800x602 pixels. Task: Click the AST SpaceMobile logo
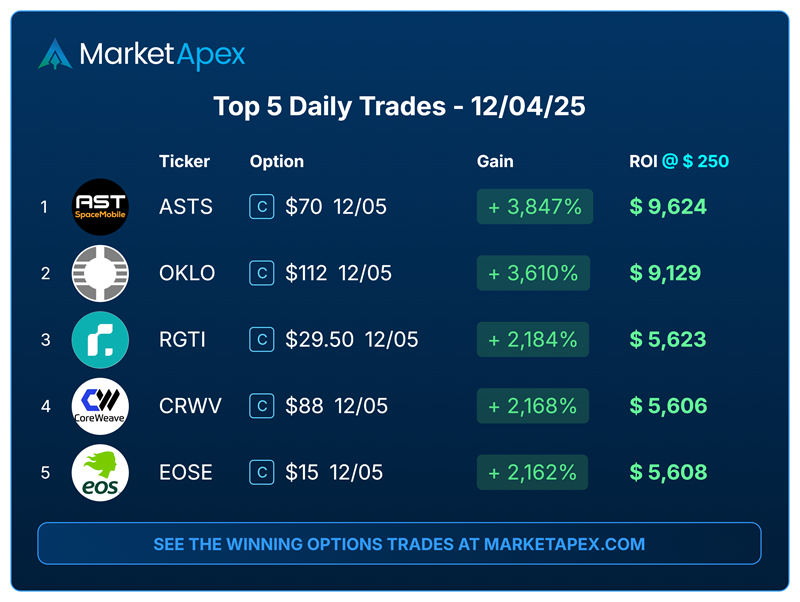click(100, 207)
